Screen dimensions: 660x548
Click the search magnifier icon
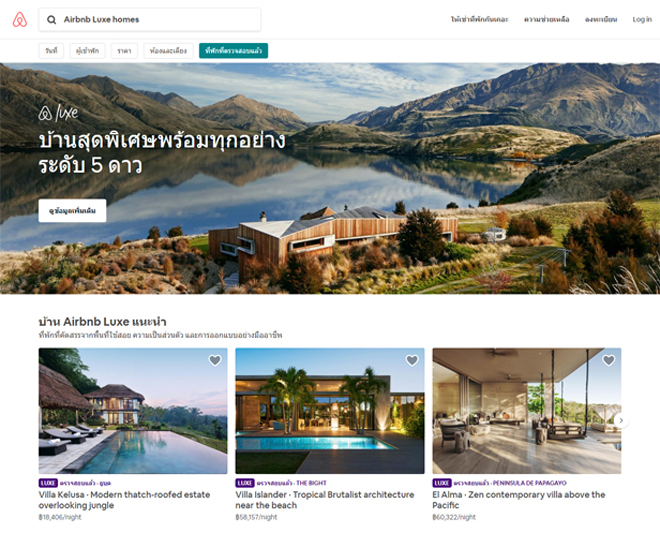(x=51, y=20)
